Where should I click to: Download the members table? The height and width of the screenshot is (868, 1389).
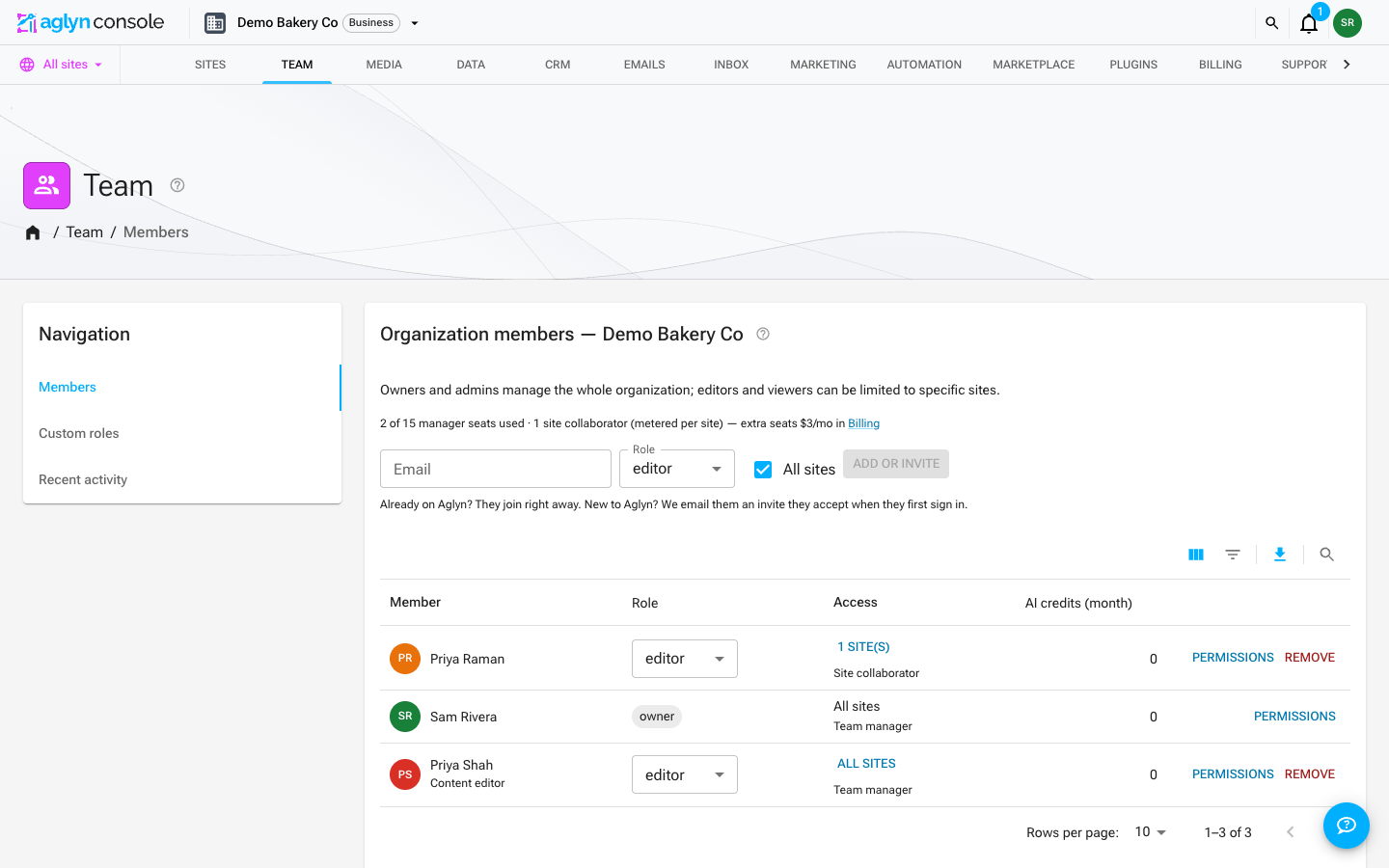(1280, 555)
